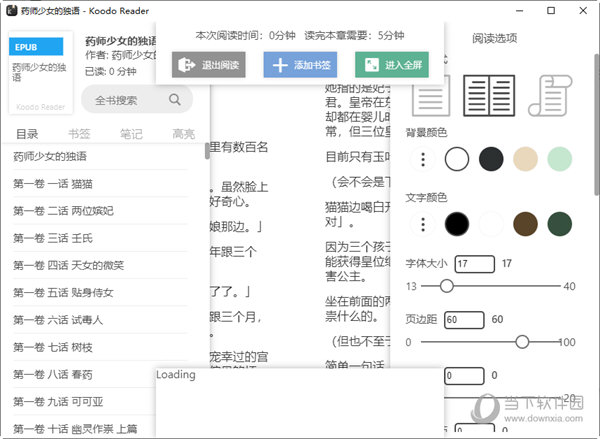Click the 字体大小 label
600x439 pixels.
[426, 263]
